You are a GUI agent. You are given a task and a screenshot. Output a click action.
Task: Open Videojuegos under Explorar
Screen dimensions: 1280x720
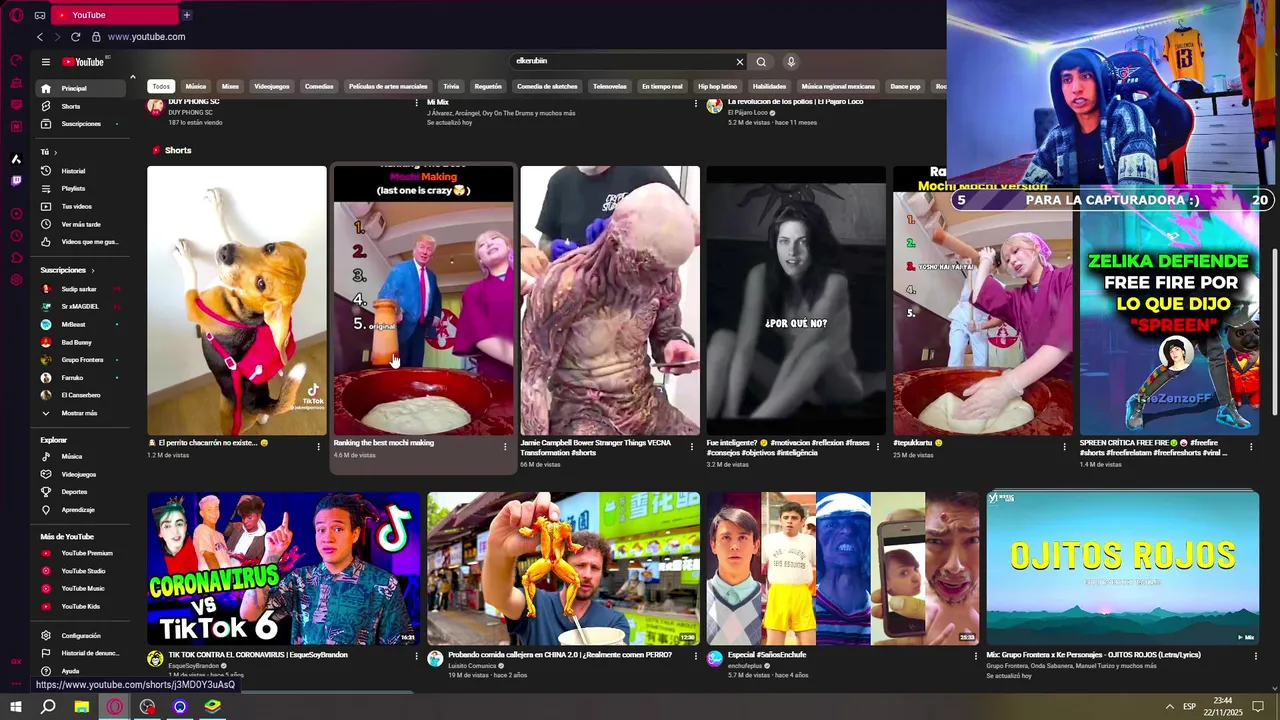pyautogui.click(x=80, y=474)
